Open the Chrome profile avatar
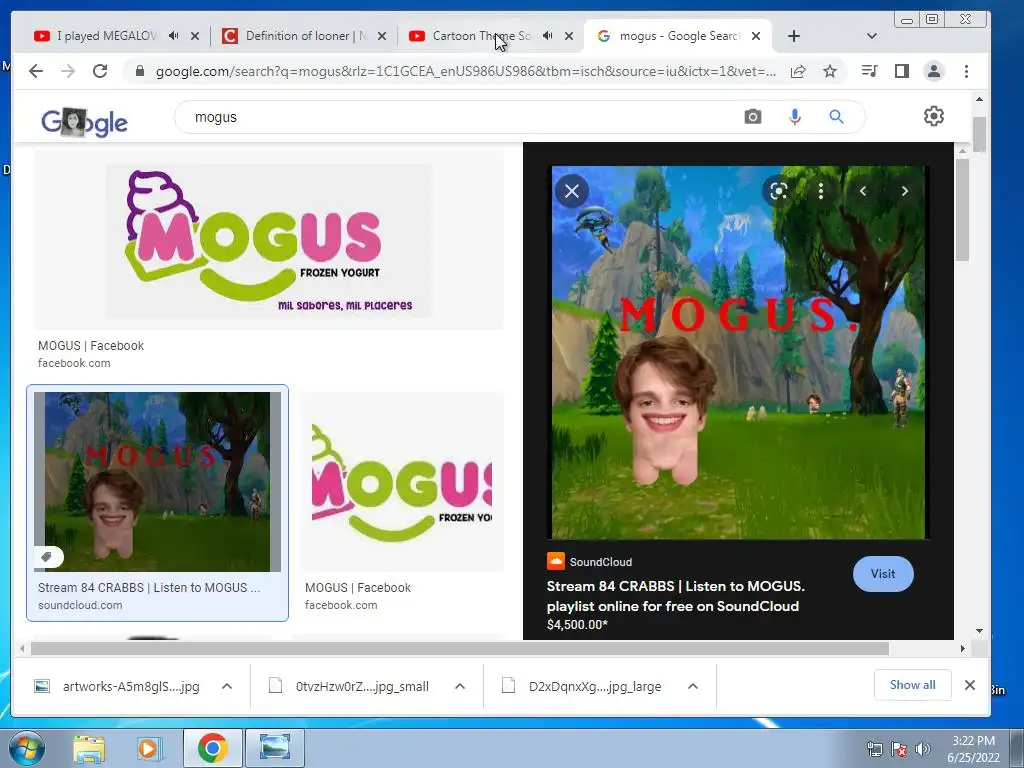Image resolution: width=1024 pixels, height=768 pixels. 934,71
